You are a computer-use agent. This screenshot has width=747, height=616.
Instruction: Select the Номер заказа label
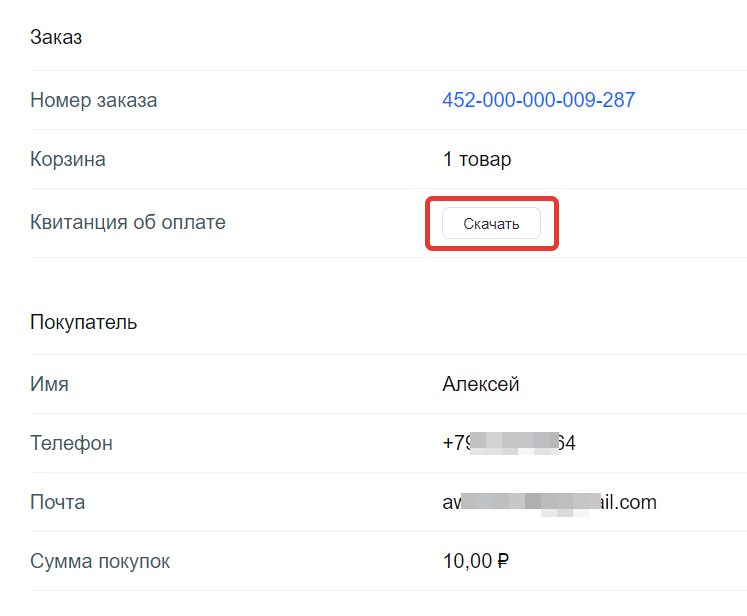coord(93,101)
